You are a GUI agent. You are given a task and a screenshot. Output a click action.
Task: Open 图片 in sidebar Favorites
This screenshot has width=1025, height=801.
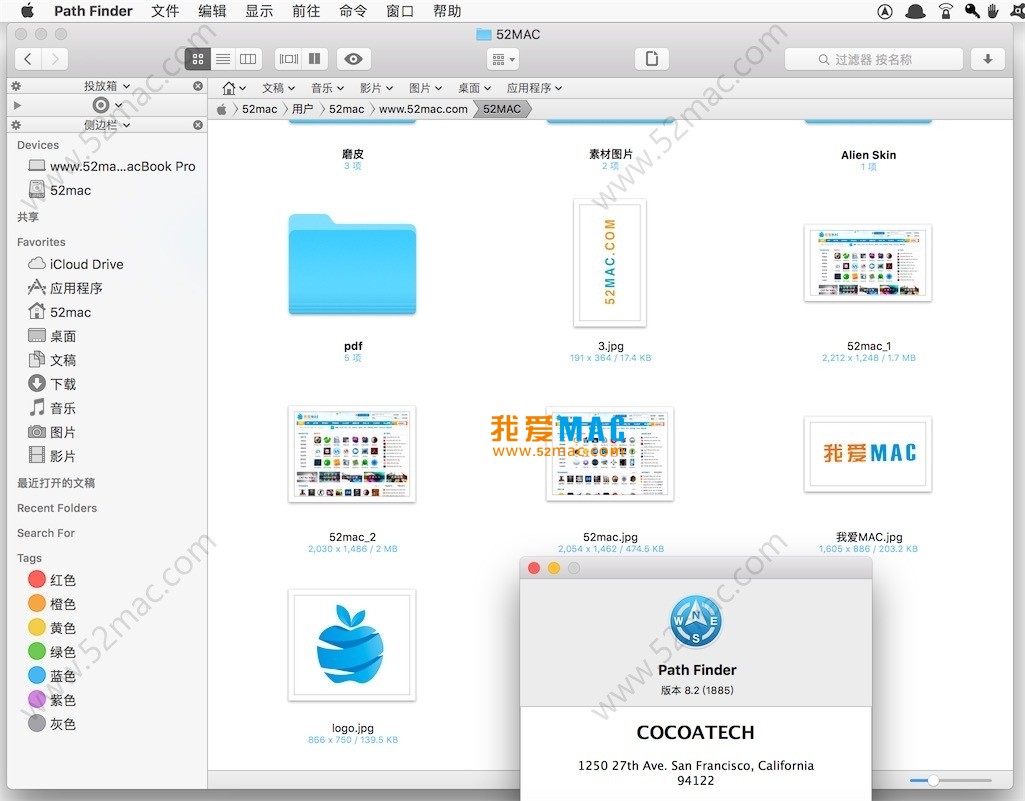coord(52,432)
